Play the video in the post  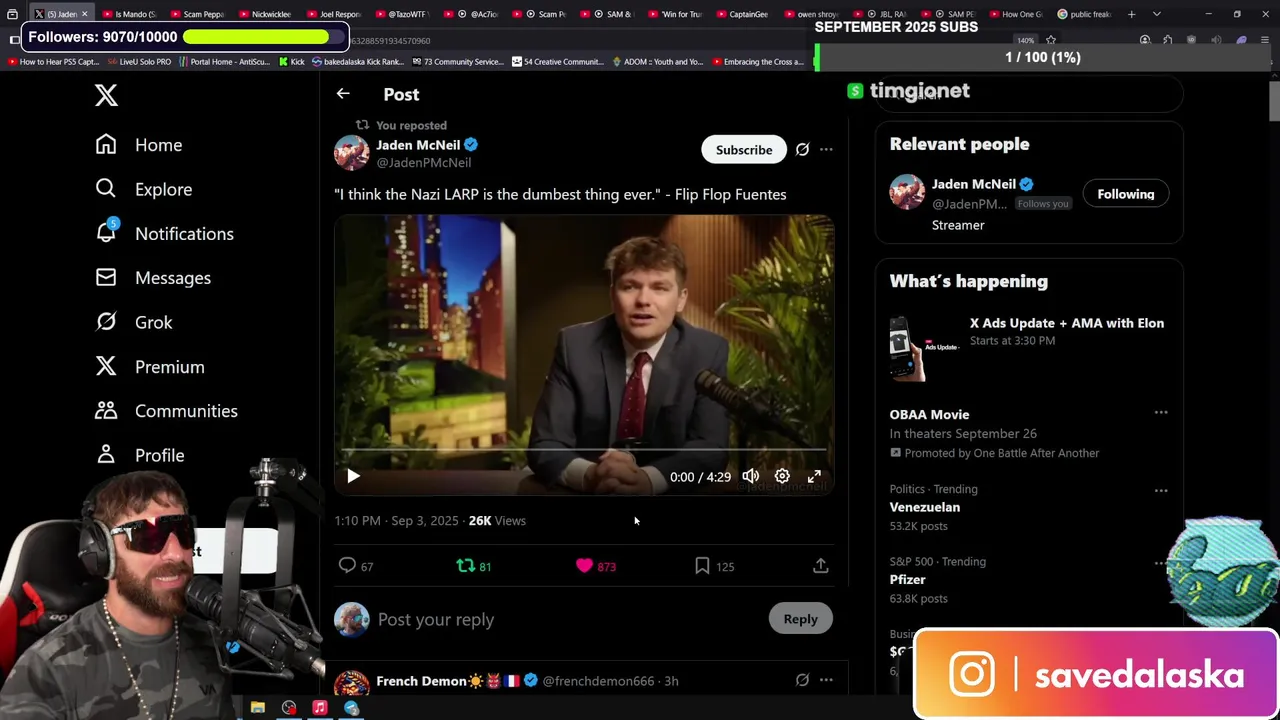pyautogui.click(x=353, y=477)
